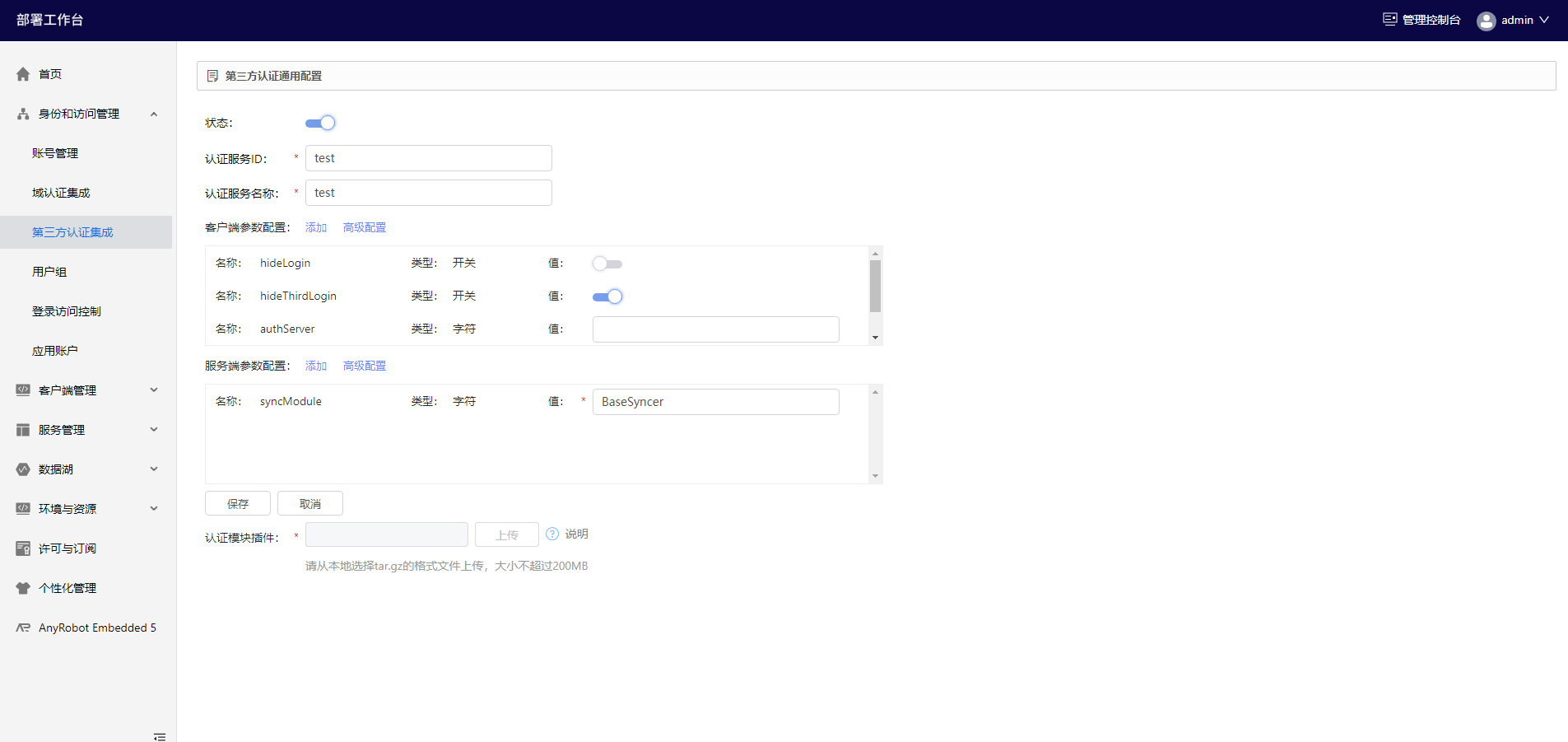Click 添加 link for 服务端参数配置
Viewport: 1568px width, 742px height.
tap(316, 366)
